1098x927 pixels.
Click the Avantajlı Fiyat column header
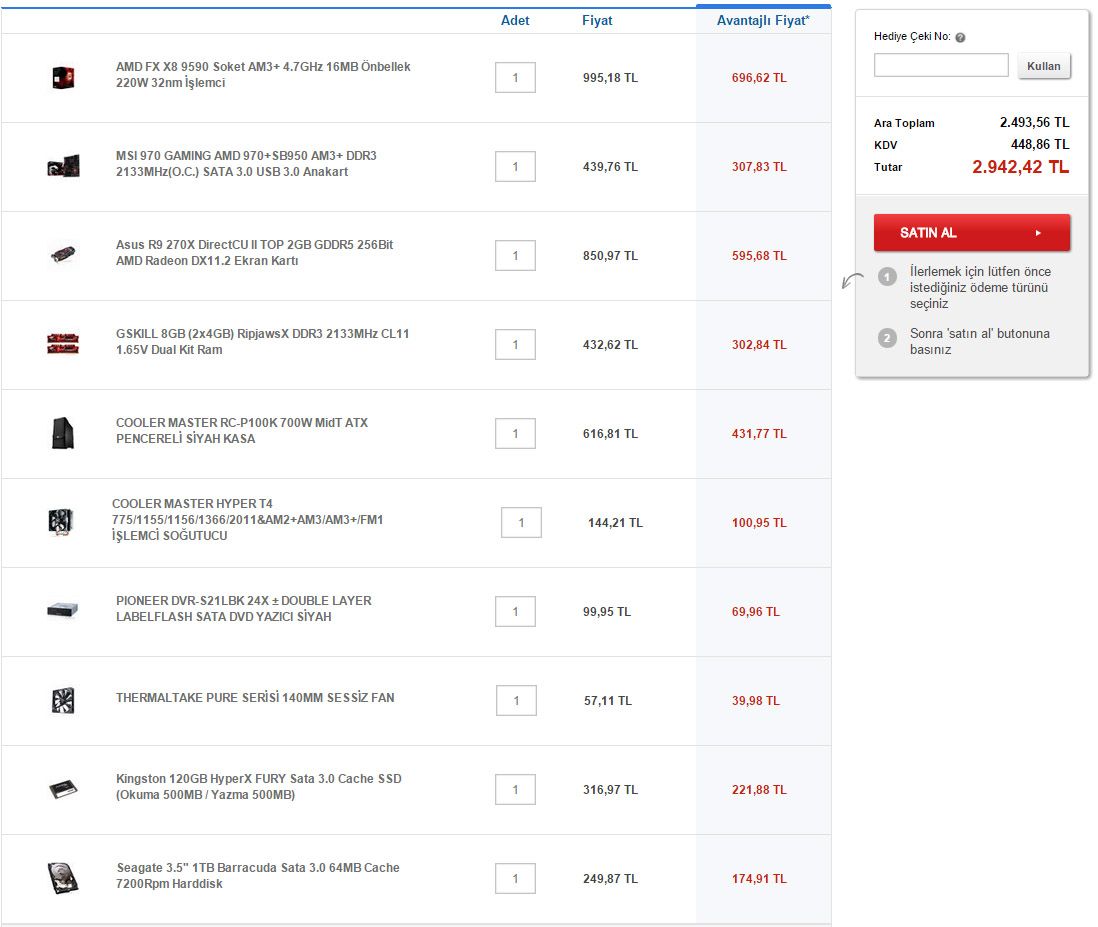click(x=763, y=21)
